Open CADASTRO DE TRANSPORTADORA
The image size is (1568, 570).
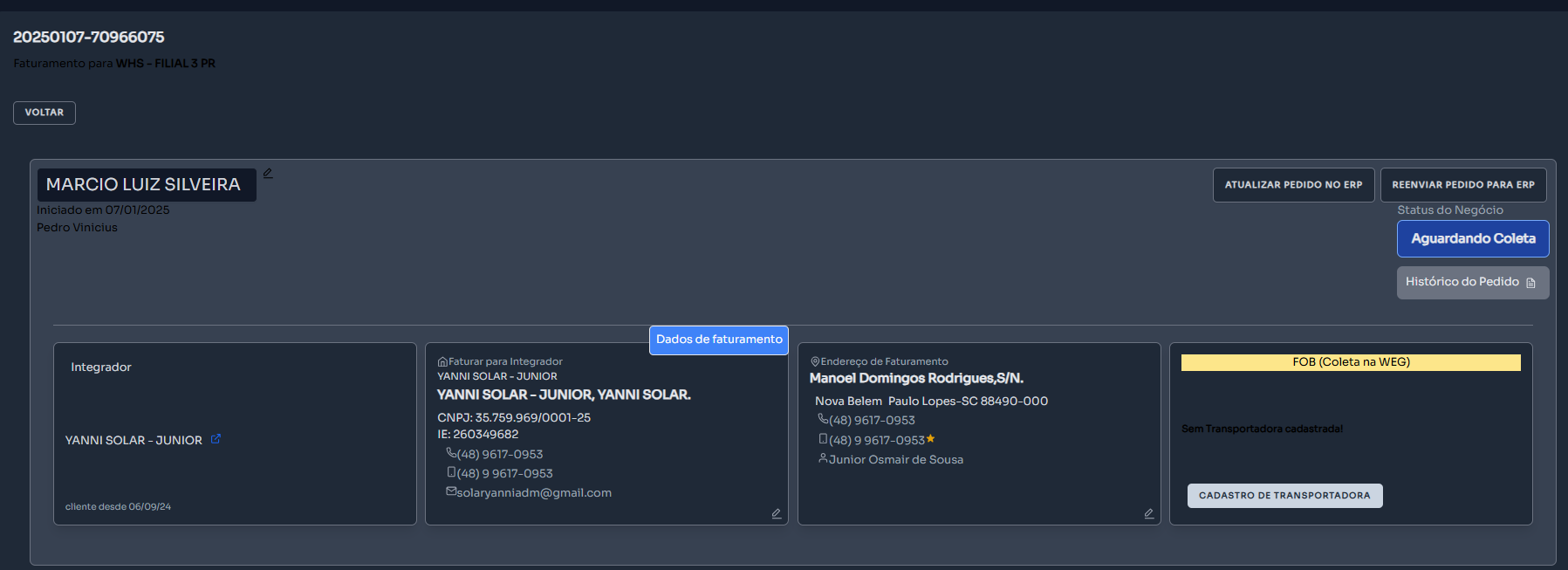(1284, 495)
